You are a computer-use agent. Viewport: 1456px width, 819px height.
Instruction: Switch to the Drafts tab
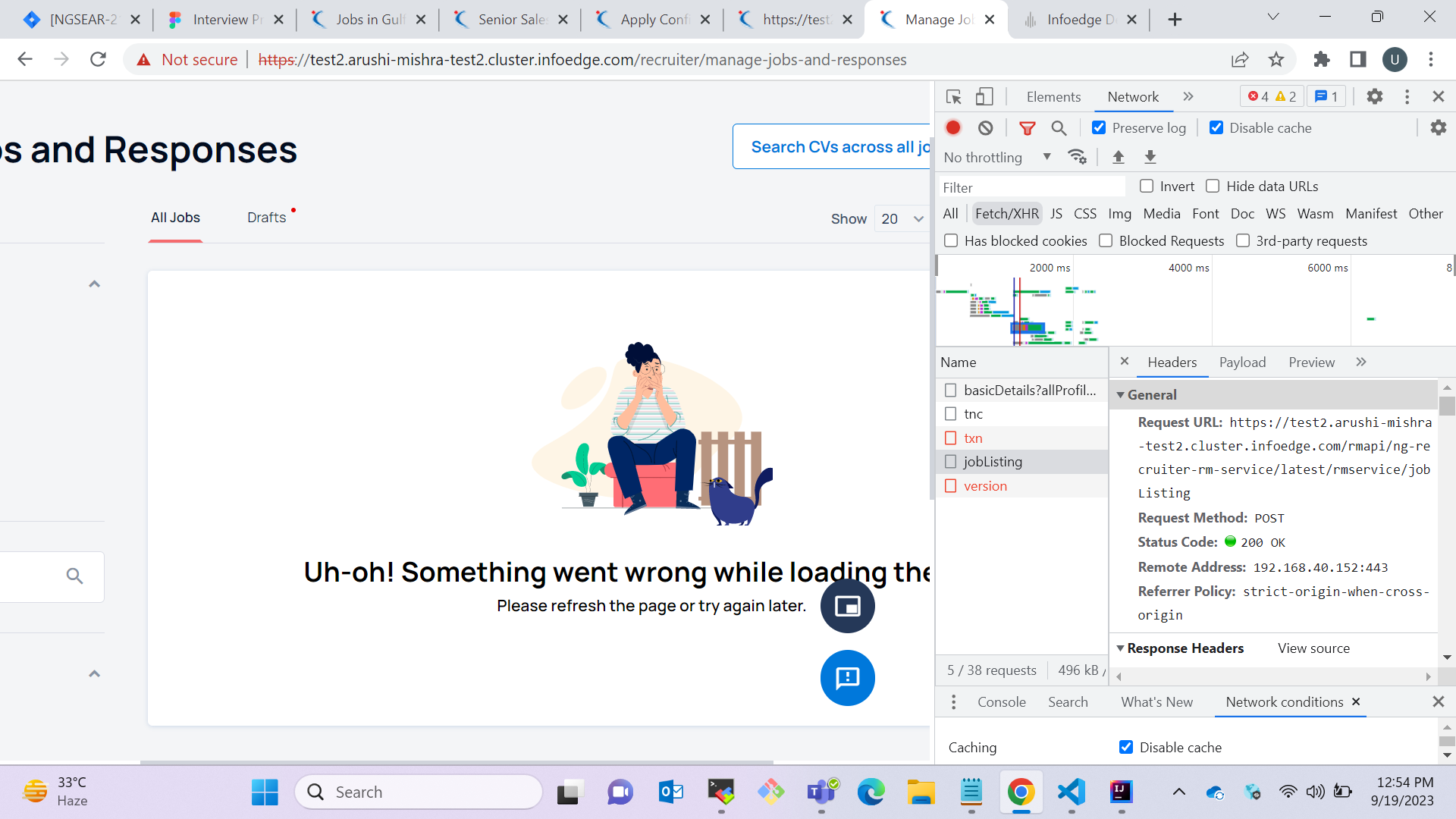coord(267,218)
